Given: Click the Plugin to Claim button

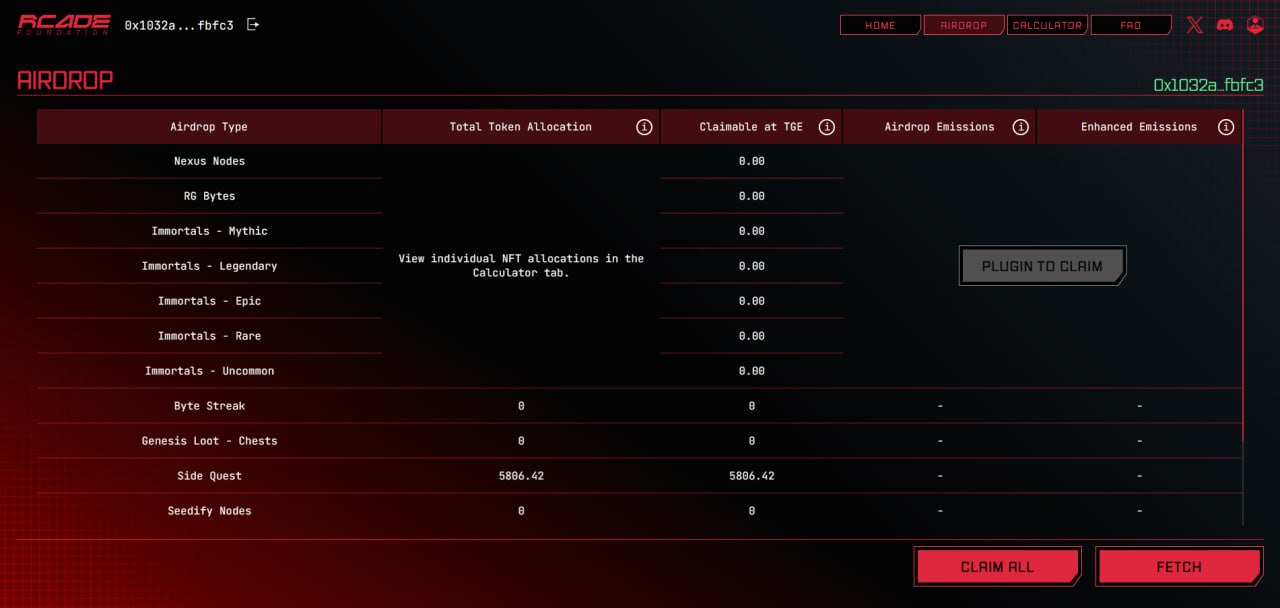Looking at the screenshot, I should click(x=1042, y=266).
